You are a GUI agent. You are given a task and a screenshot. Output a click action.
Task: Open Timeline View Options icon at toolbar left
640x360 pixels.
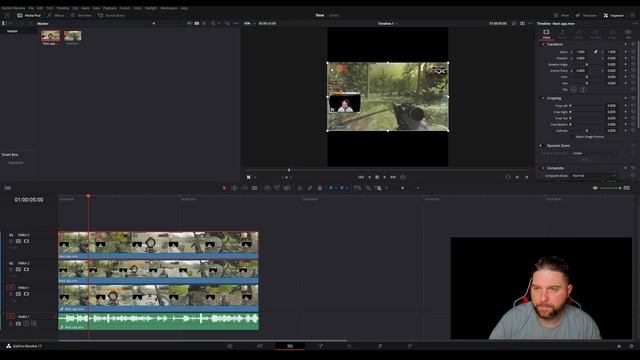(x=8, y=188)
